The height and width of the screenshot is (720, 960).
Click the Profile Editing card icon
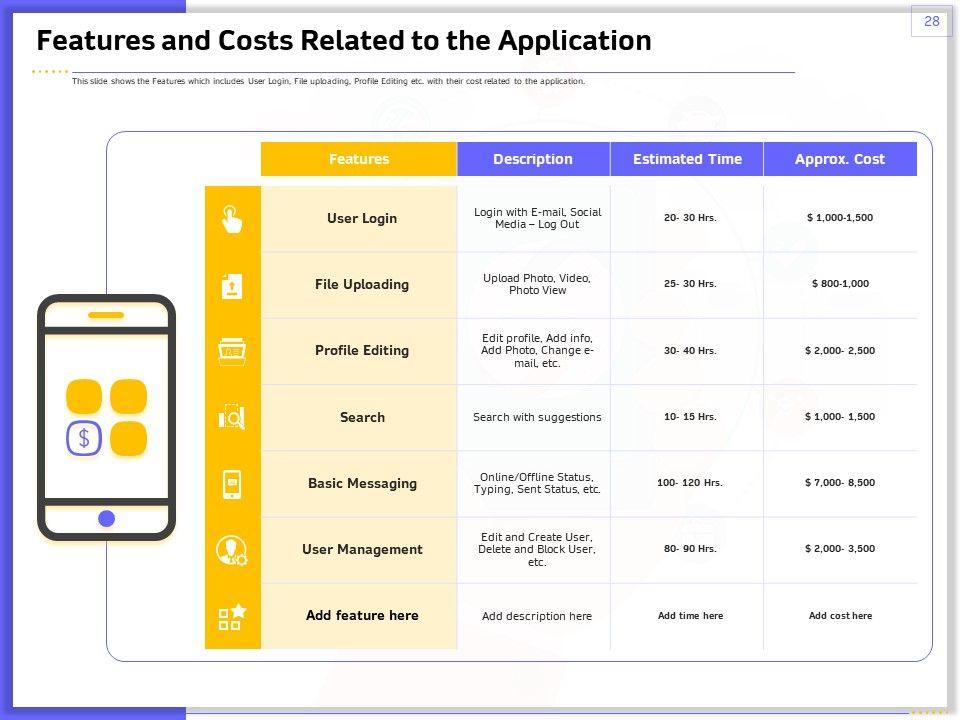[x=232, y=351]
